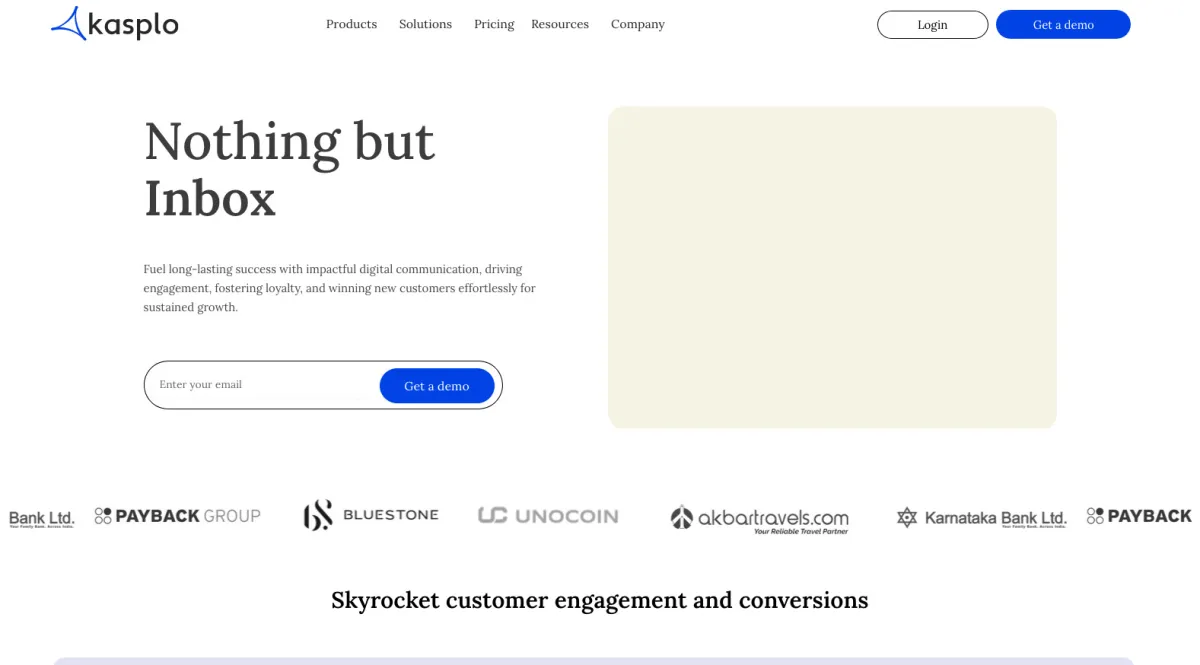Click the Nothing but Inbox headline
The image size is (1200, 665).
(290, 168)
